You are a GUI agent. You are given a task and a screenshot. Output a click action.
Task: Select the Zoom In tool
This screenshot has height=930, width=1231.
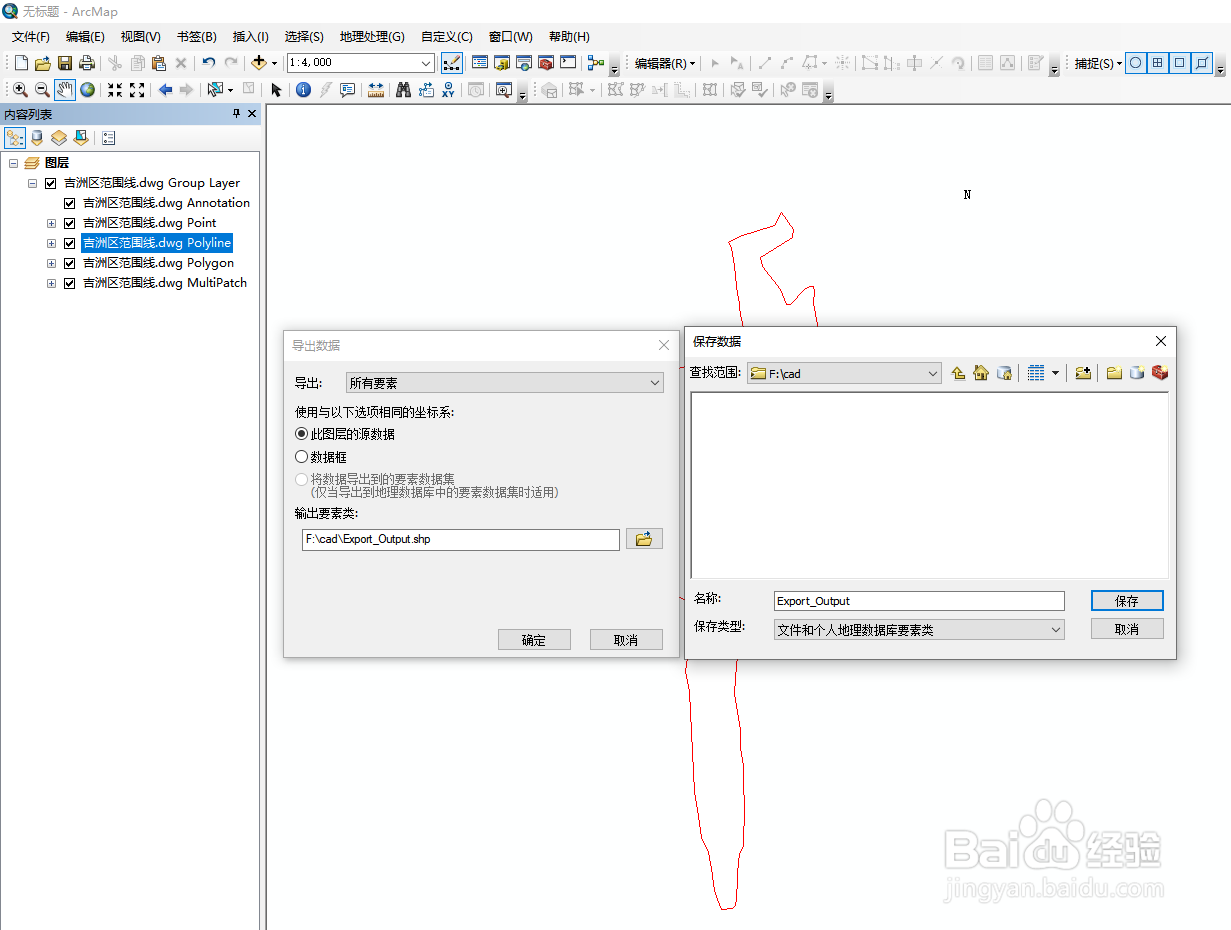tap(20, 90)
